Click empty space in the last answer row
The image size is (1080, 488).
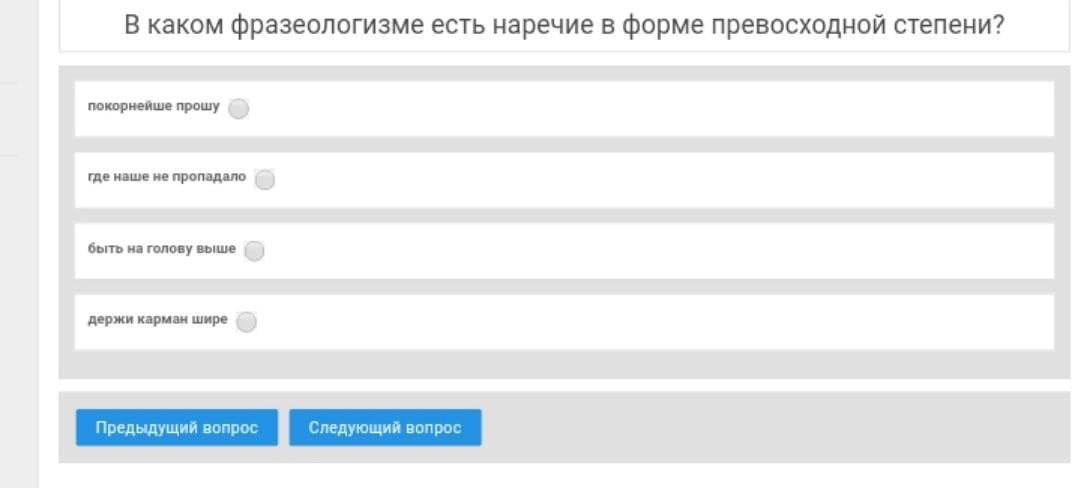coord(650,322)
